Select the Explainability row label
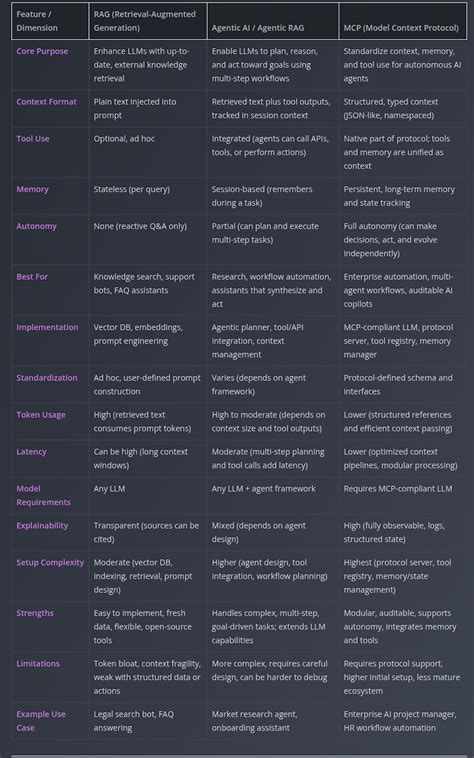 pos(42,525)
